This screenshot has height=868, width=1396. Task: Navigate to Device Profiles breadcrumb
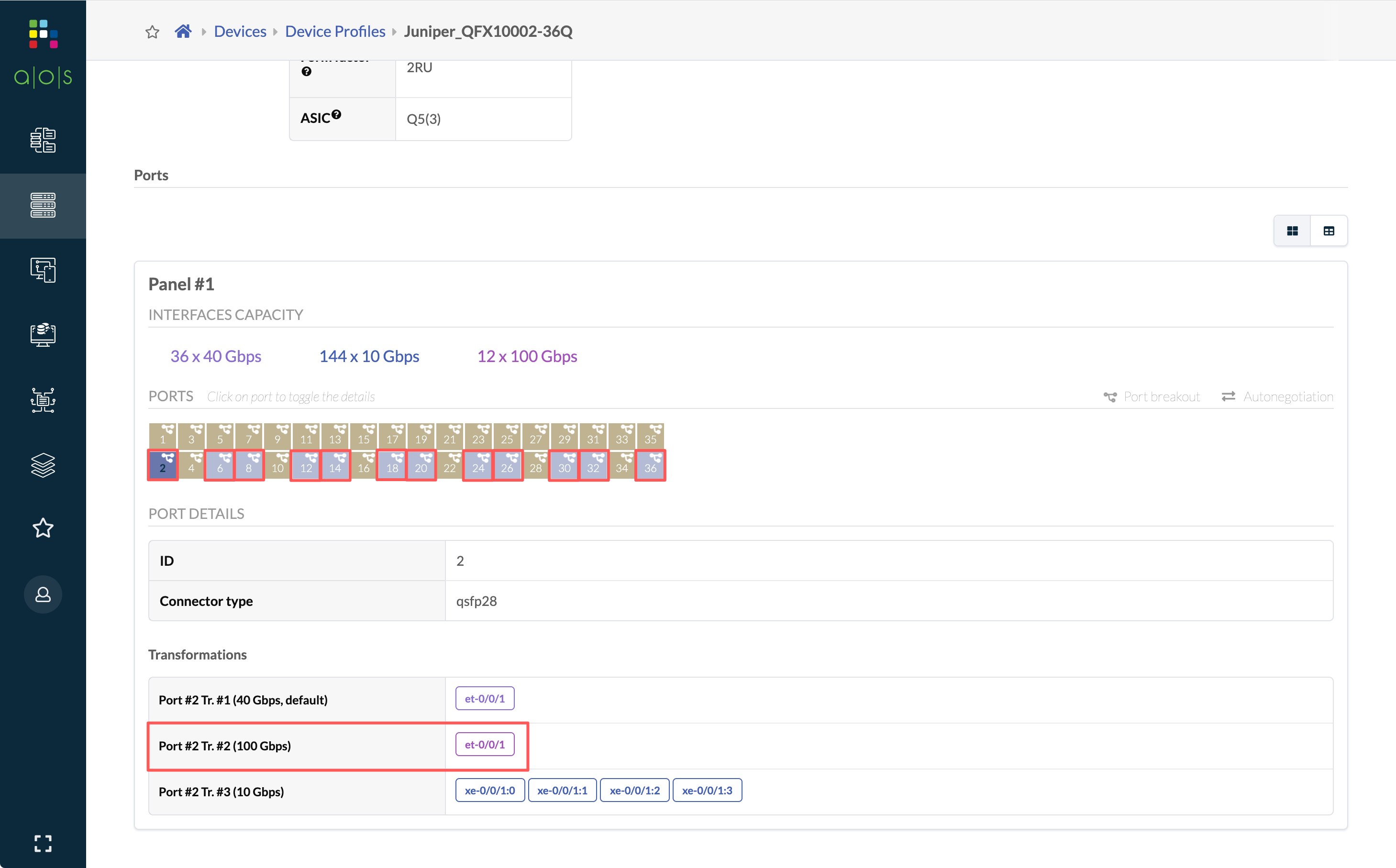335,32
